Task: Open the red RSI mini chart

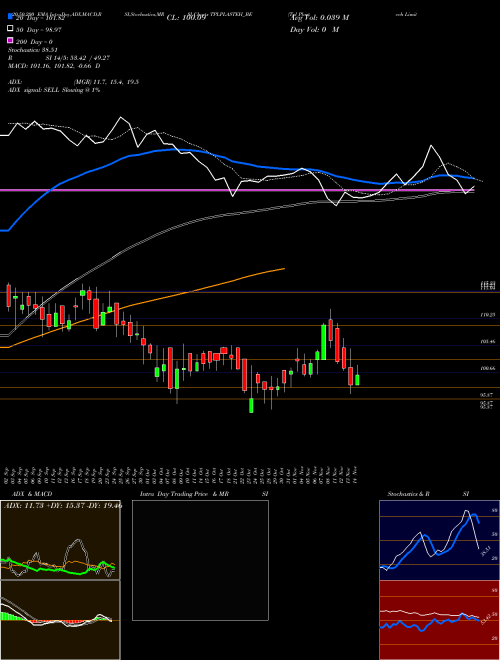Action: (x=439, y=620)
